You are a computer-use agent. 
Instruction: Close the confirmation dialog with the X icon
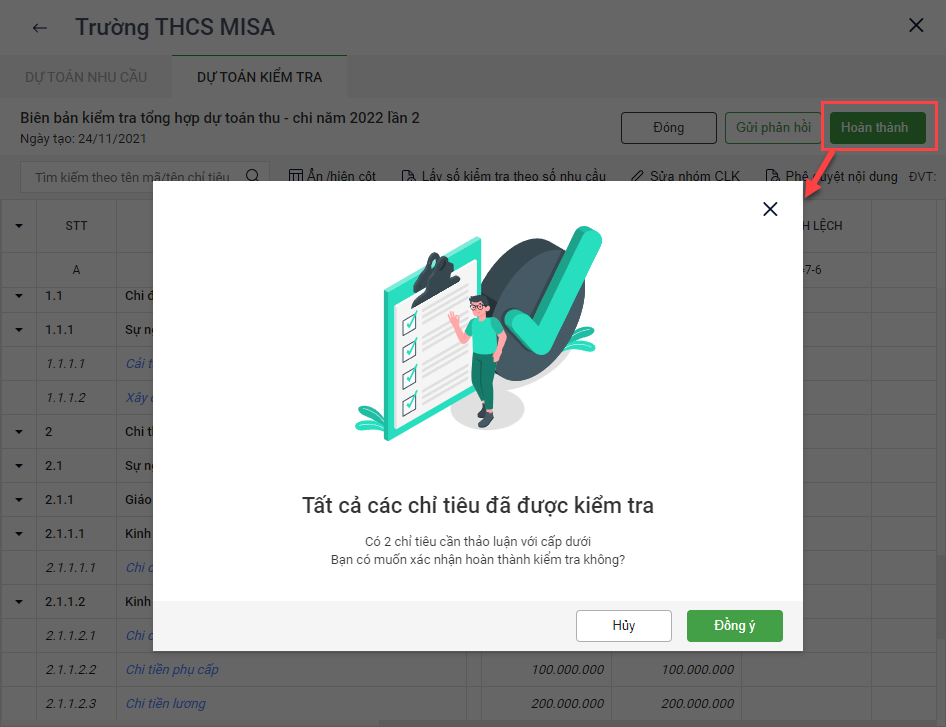(770, 209)
